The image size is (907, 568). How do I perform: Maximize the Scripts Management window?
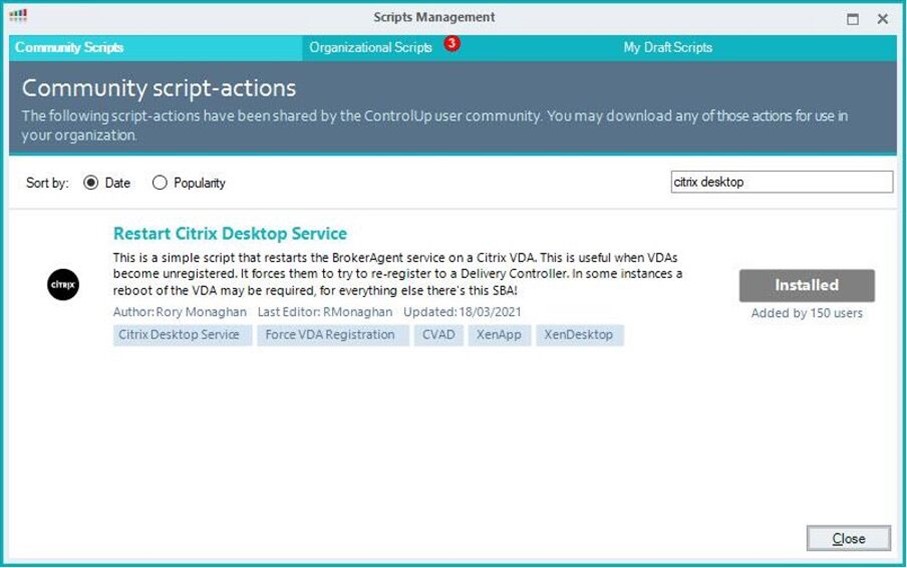click(853, 19)
